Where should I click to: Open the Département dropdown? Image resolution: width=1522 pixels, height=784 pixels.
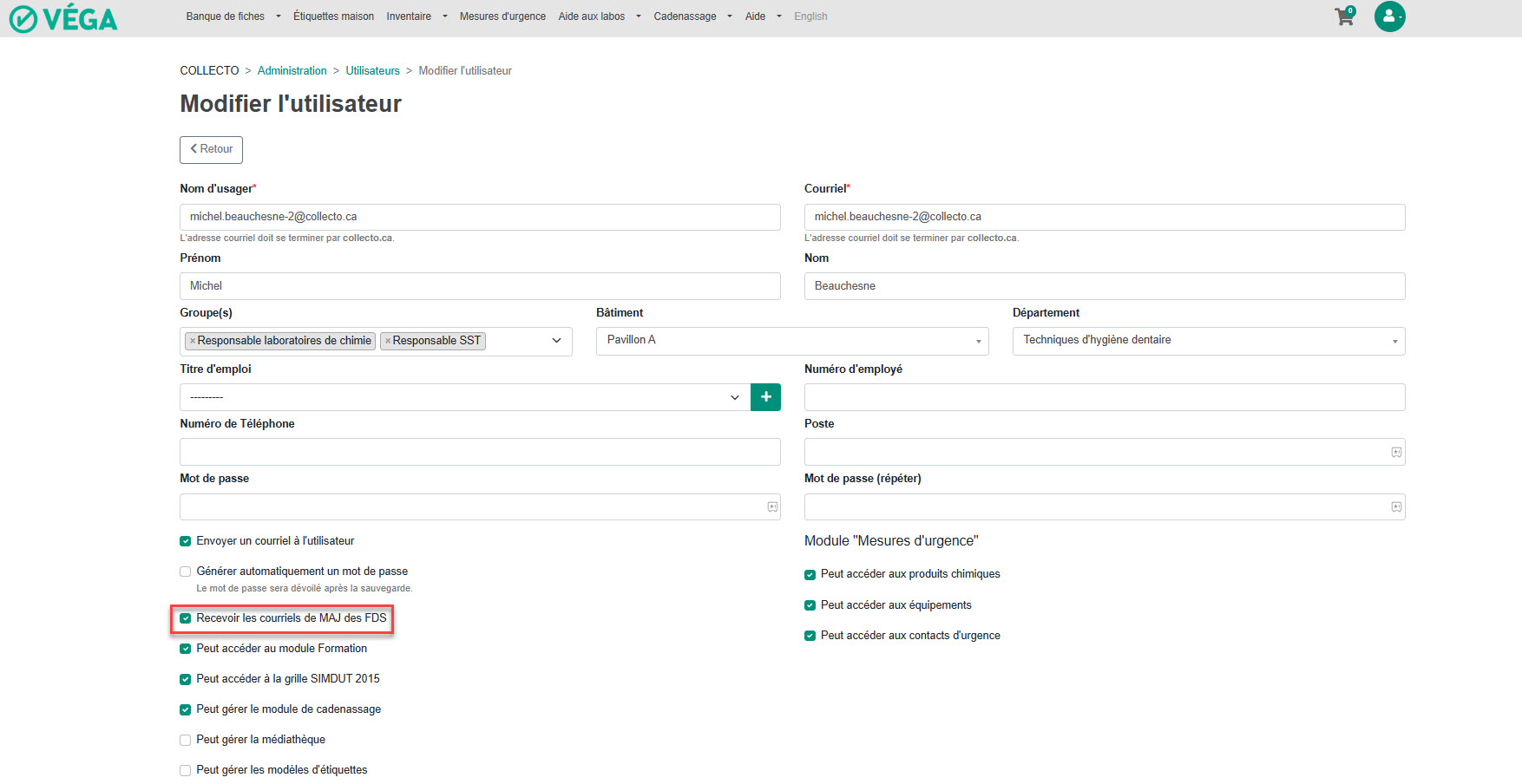click(1208, 341)
